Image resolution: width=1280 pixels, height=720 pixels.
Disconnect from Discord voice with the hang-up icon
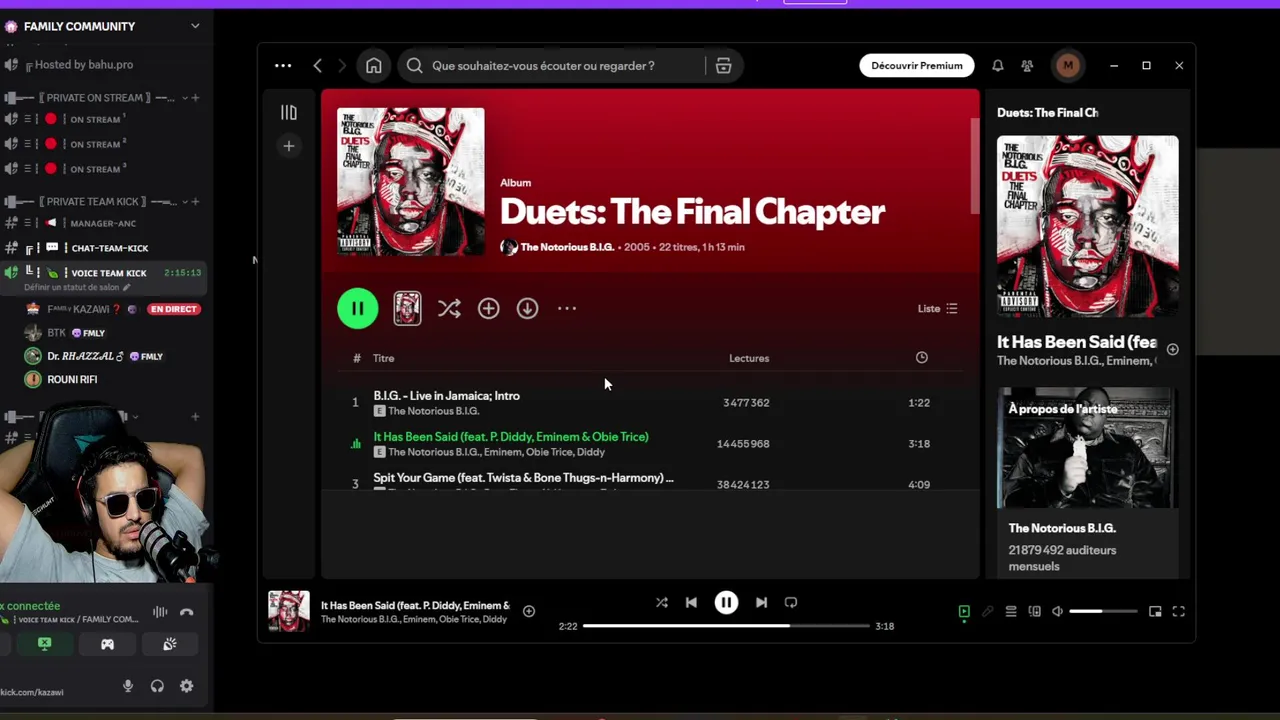(186, 612)
